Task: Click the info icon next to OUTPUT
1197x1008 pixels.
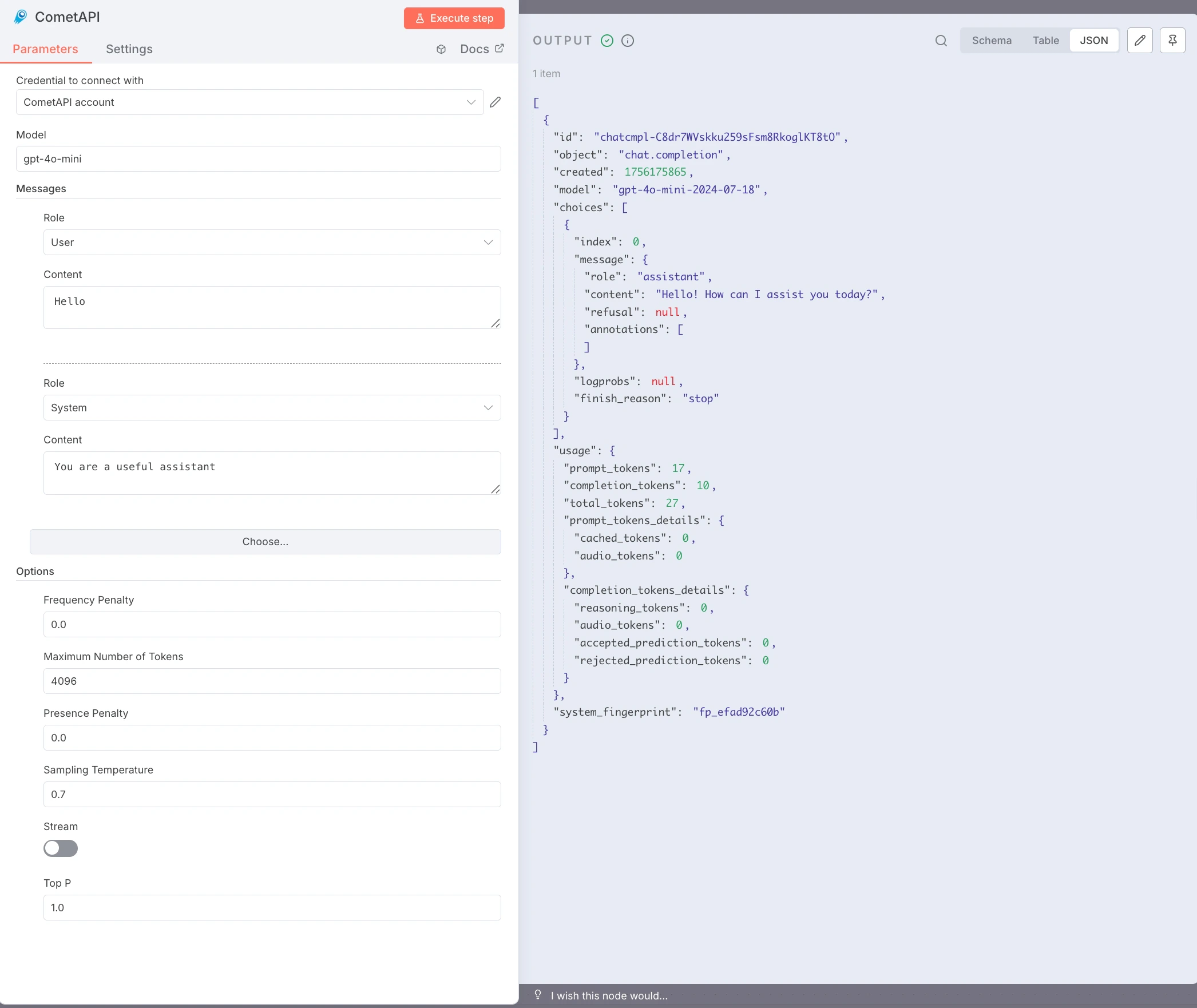Action: point(628,41)
